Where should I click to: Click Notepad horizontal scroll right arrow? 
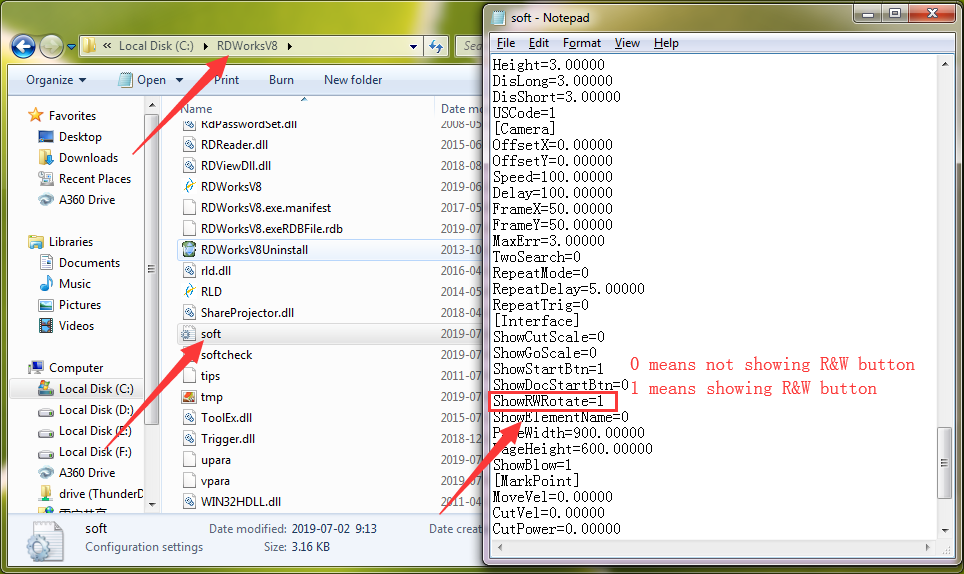(928, 546)
